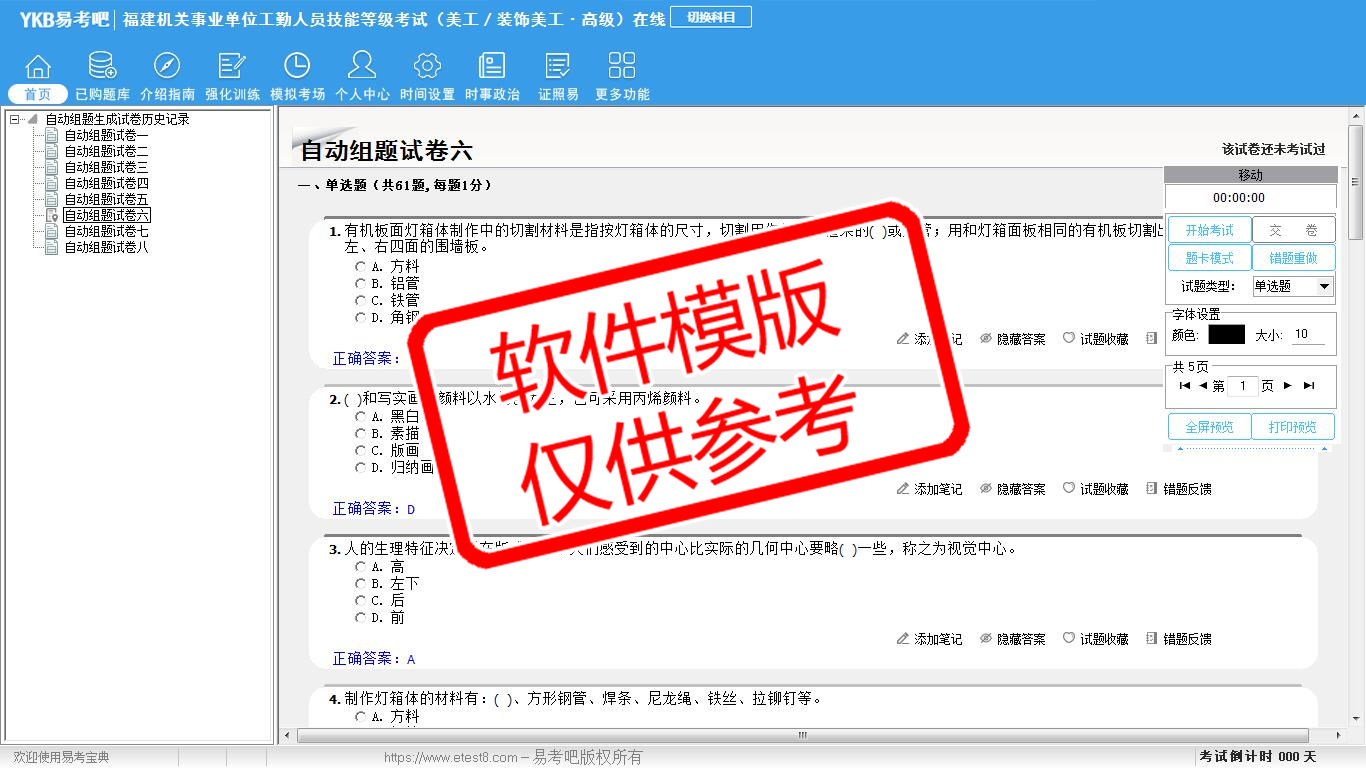The width and height of the screenshot is (1366, 768).
Task: Click the page number input field
Action: [x=1242, y=386]
